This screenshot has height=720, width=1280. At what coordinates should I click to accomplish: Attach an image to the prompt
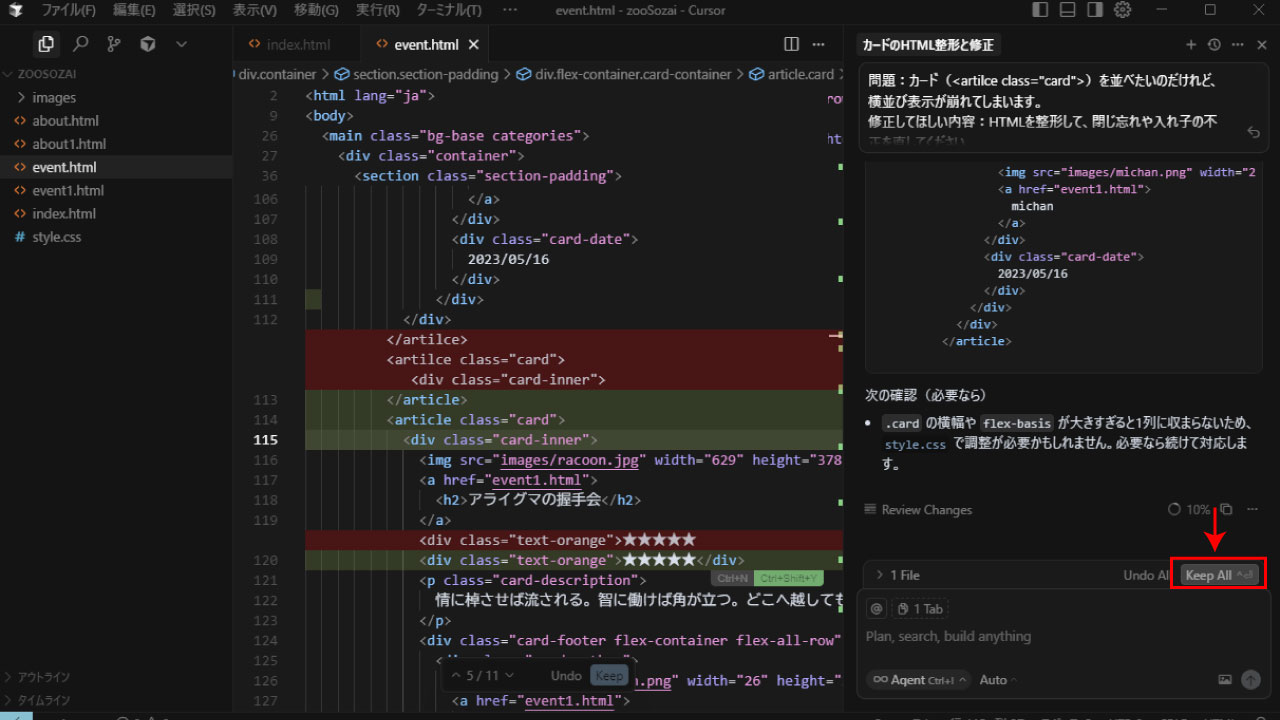point(1225,680)
